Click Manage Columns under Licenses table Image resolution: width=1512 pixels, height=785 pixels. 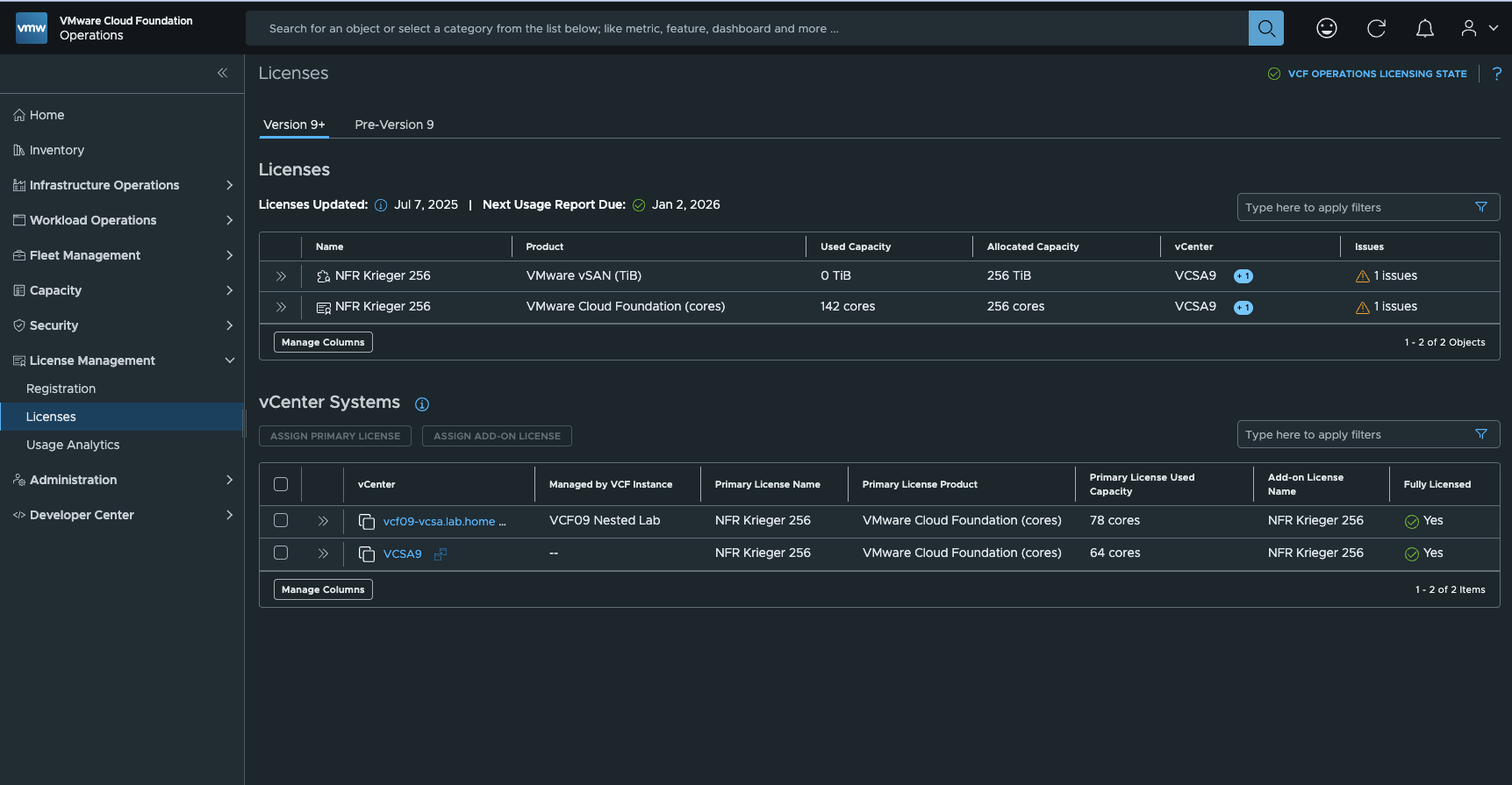pyautogui.click(x=323, y=342)
